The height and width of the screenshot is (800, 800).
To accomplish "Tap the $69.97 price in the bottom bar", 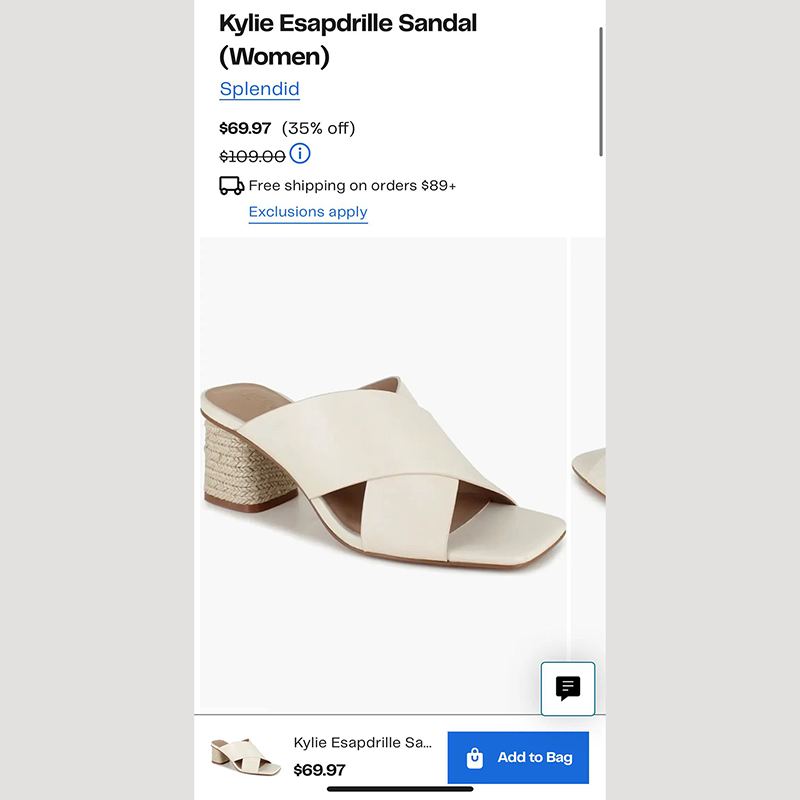I will click(319, 770).
